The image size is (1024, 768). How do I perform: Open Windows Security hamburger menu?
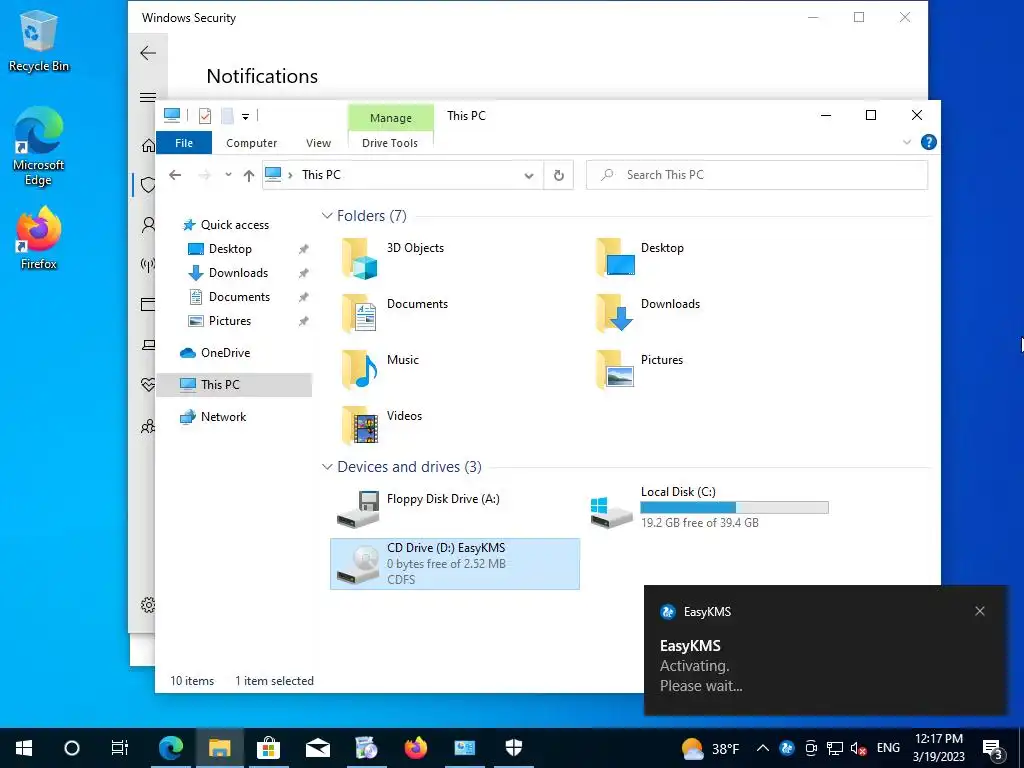[x=148, y=97]
